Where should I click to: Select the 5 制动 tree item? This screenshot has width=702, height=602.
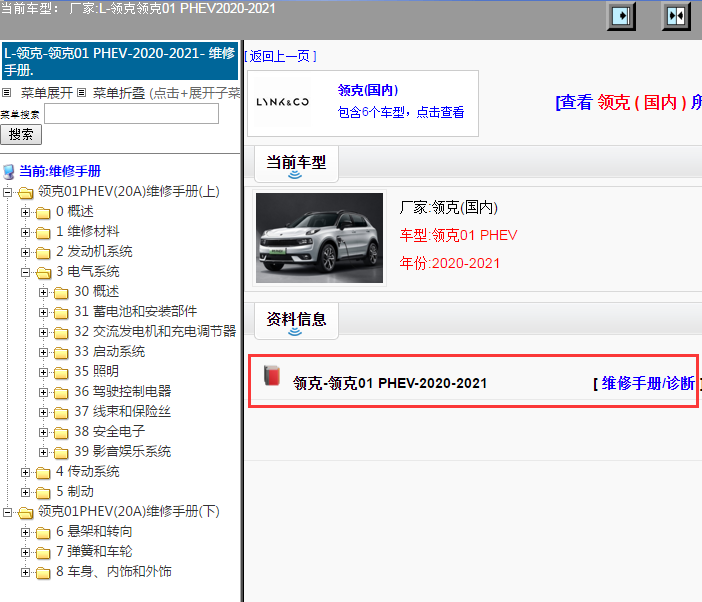(75, 492)
